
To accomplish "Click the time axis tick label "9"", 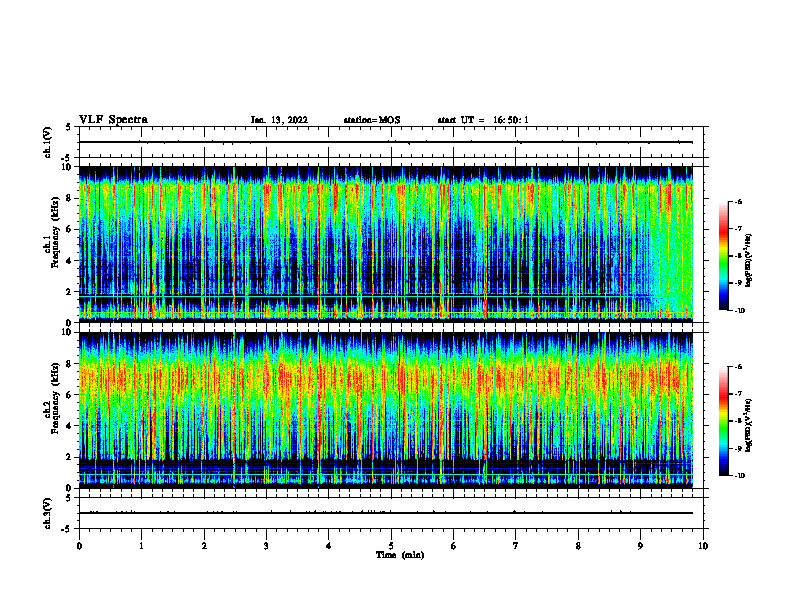I will tap(640, 546).
